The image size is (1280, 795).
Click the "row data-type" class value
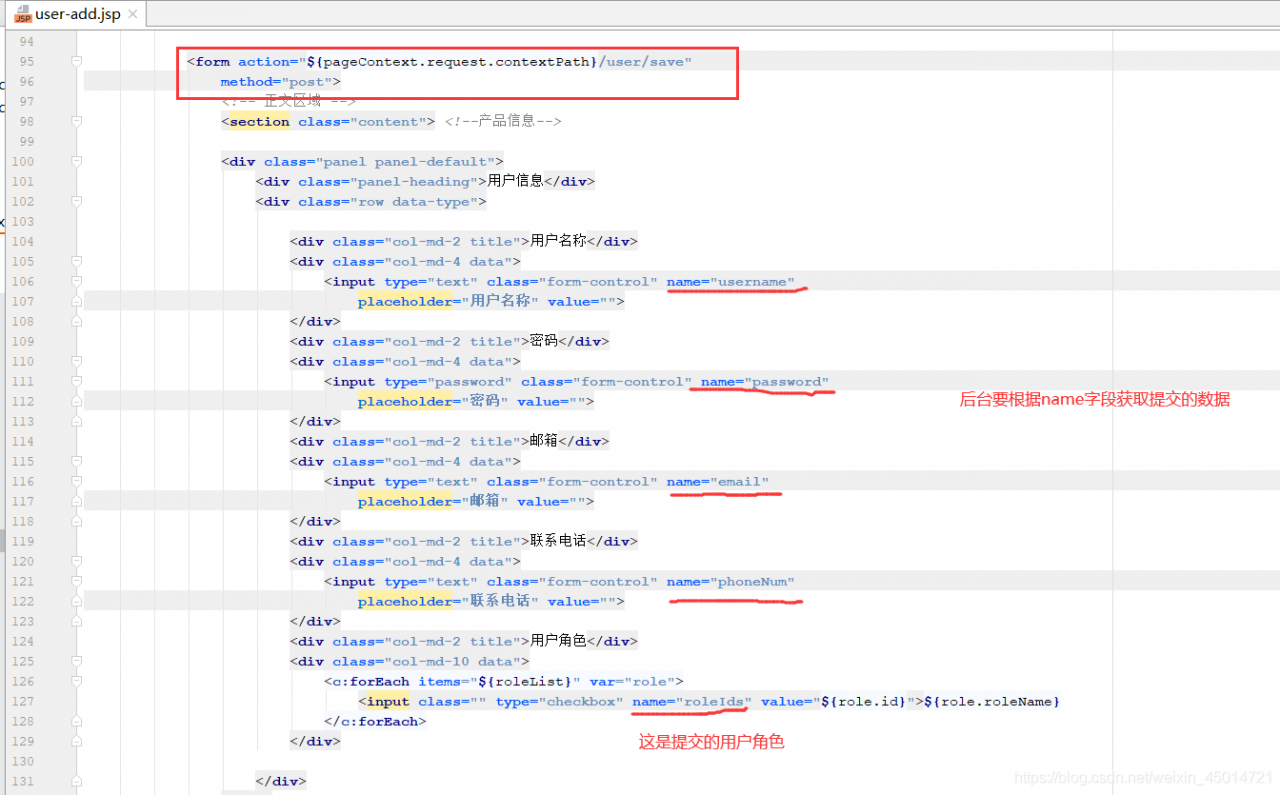[414, 202]
